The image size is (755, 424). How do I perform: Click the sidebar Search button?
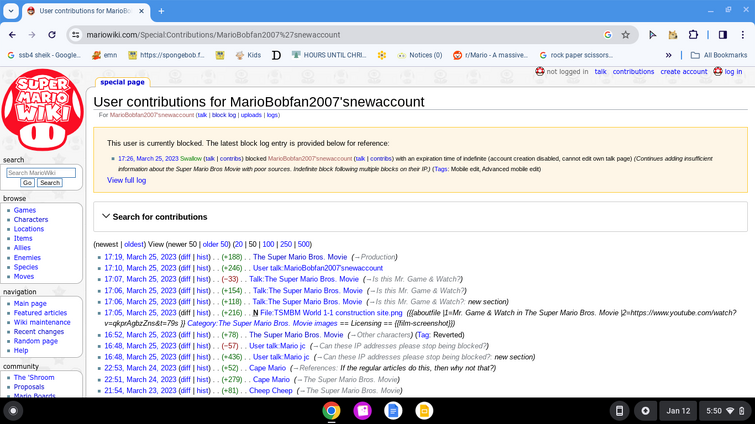(50, 183)
